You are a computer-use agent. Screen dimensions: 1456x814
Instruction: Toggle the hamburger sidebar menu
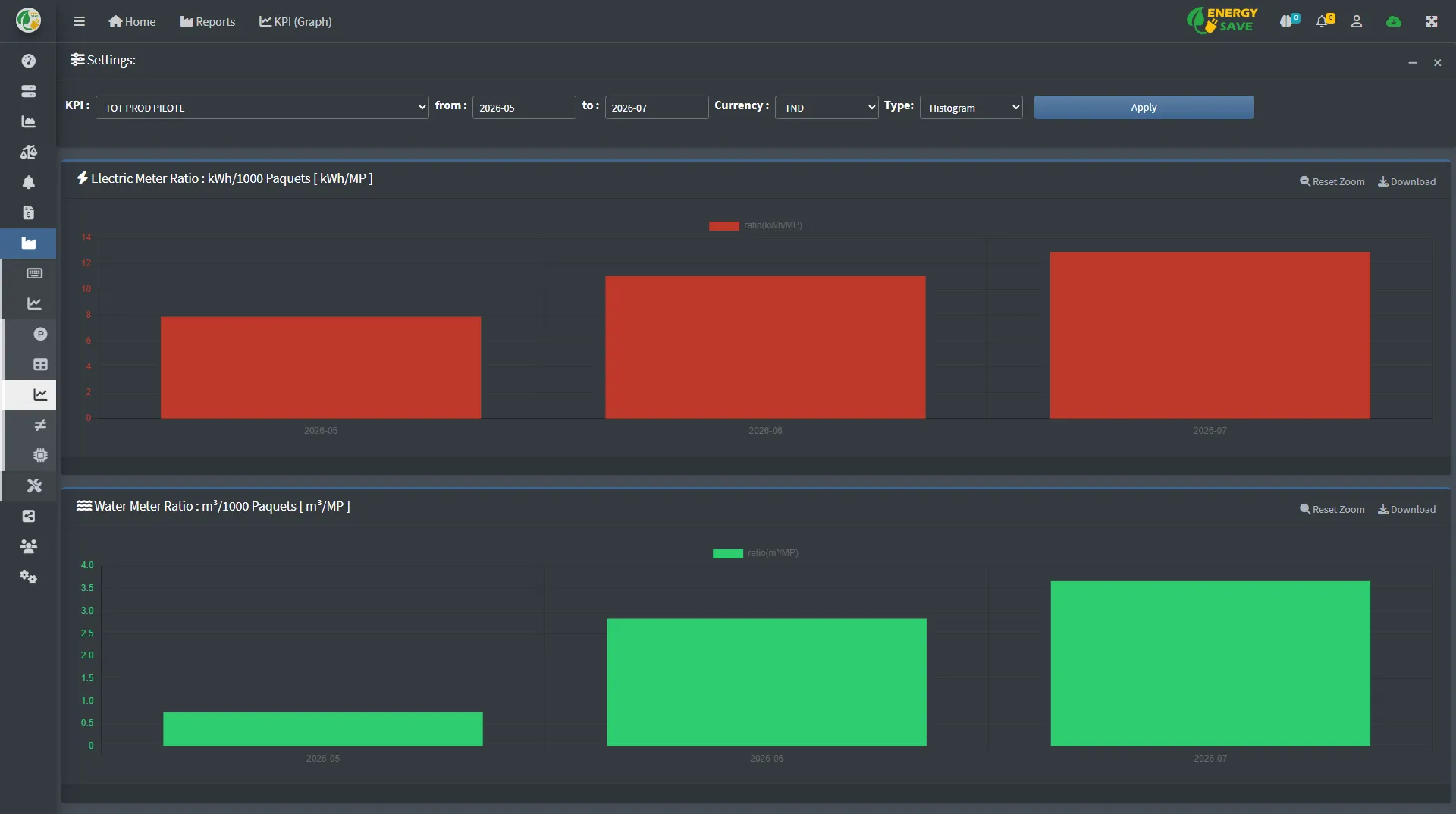click(79, 21)
